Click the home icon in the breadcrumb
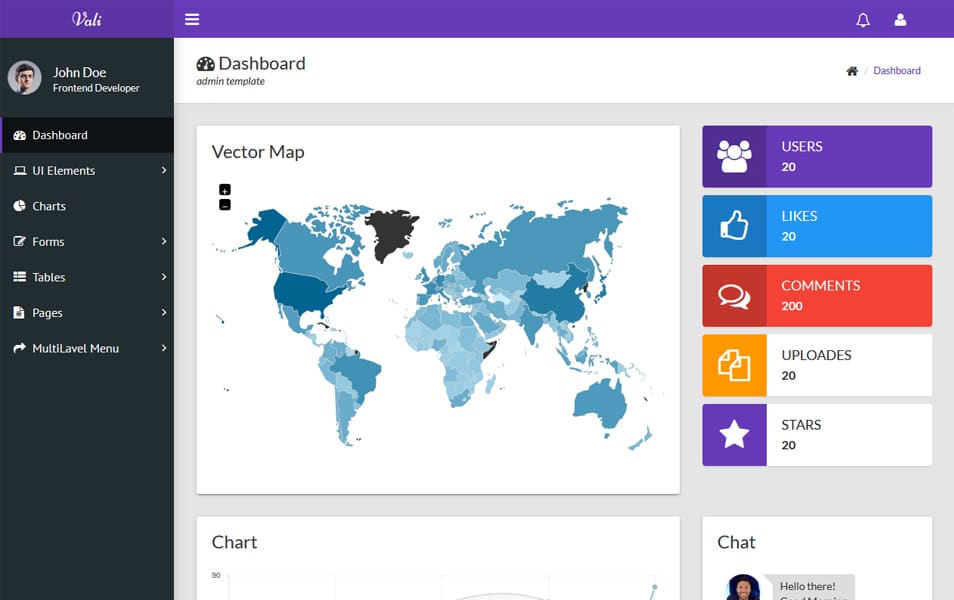 click(x=851, y=70)
